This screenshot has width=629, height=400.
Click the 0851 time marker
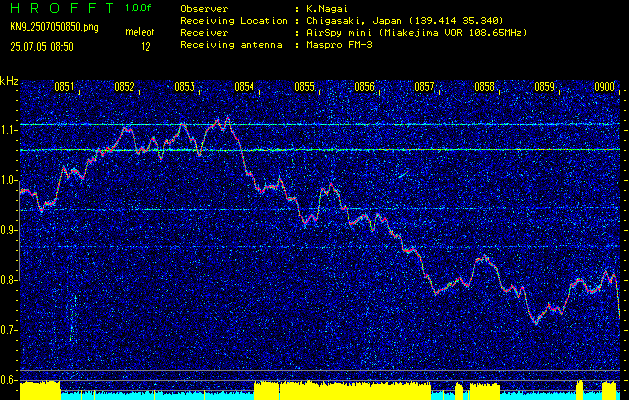(x=64, y=86)
